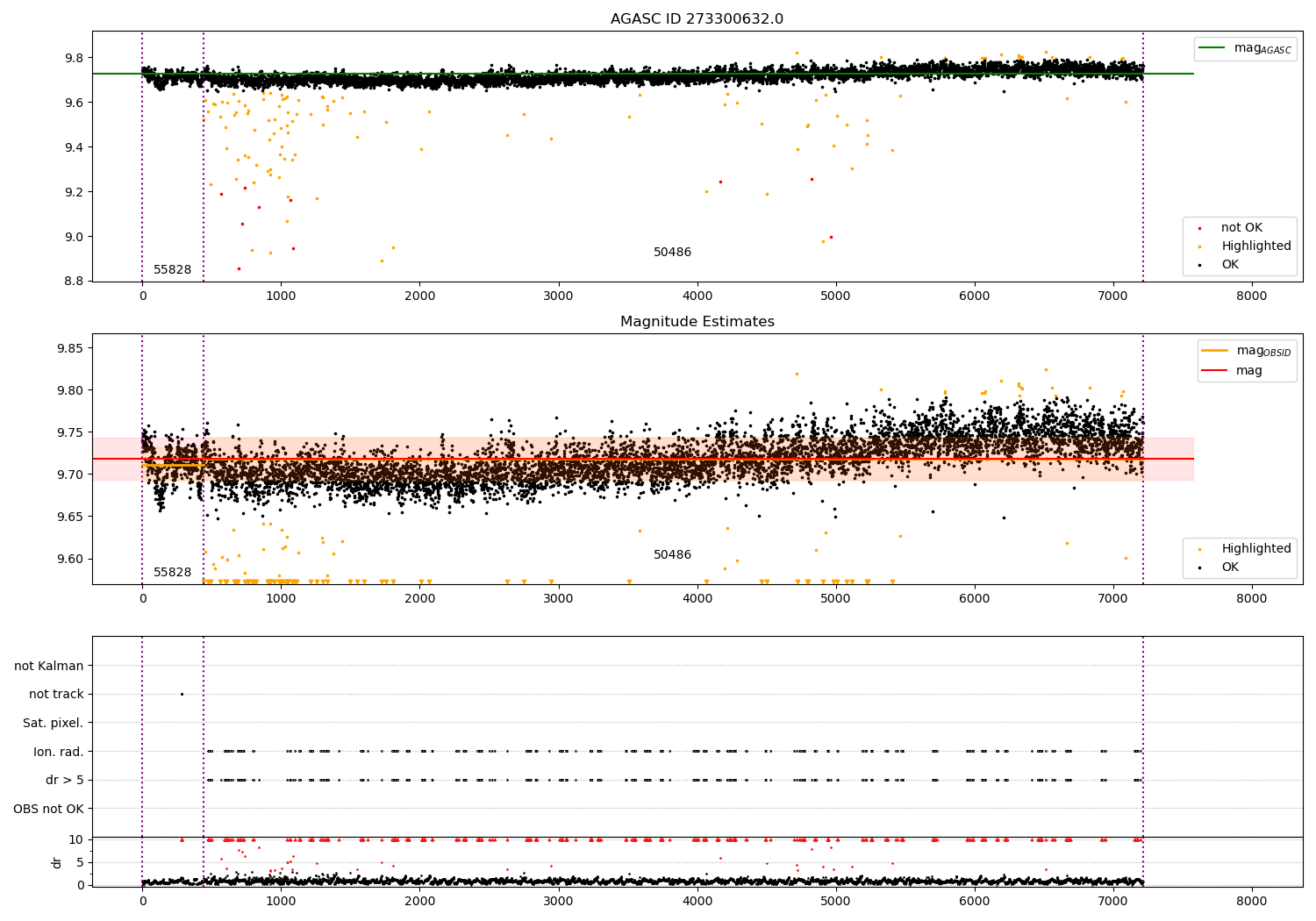The image size is (1316, 921).
Task: Click the "2000" x-axis tick under the top plot
Action: click(x=419, y=296)
